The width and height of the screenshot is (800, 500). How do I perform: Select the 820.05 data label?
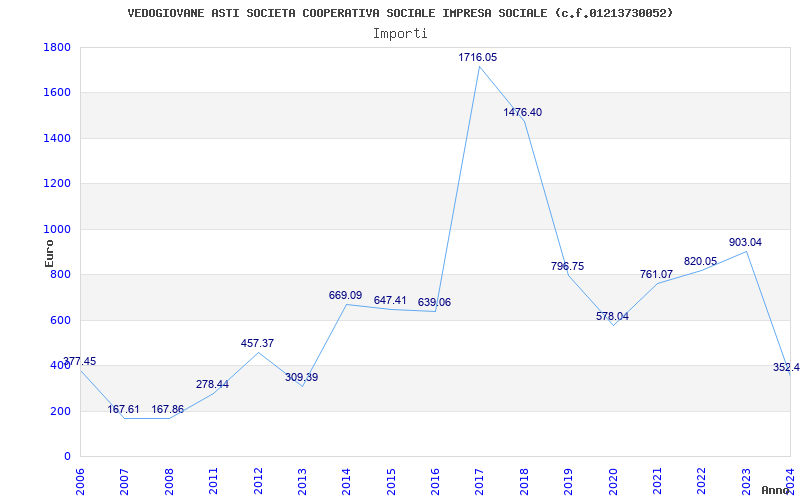(x=701, y=262)
